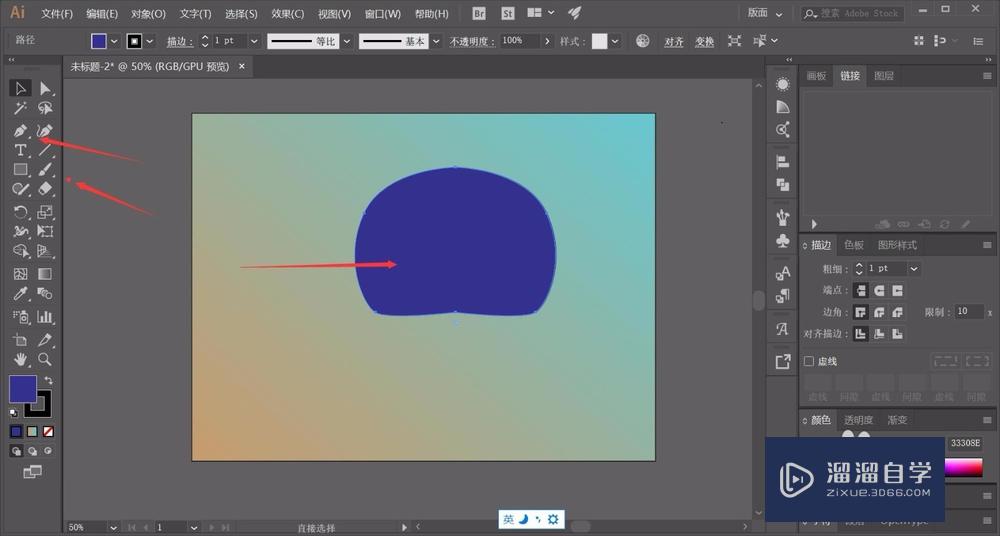
Task: Click the fill color swatch in toolbox
Action: [x=22, y=389]
